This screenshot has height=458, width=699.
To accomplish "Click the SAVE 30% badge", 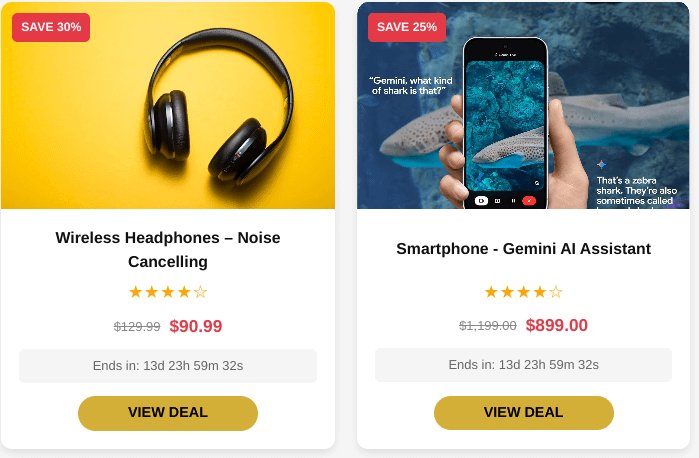I will point(51,27).
